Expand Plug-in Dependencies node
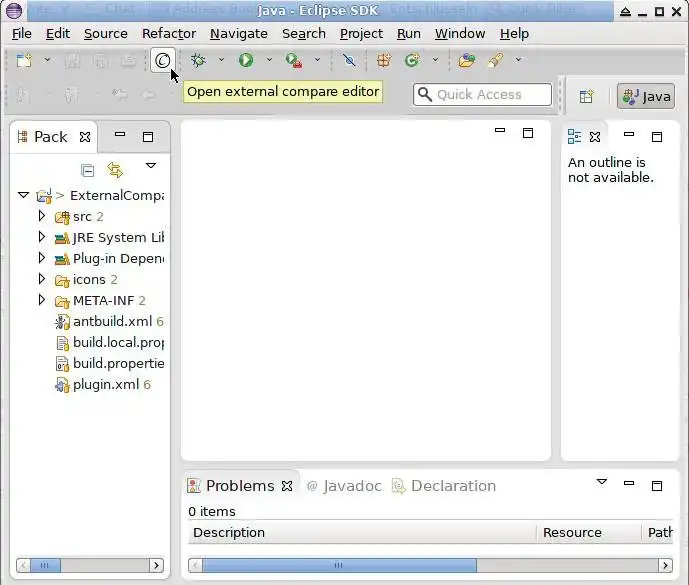The height and width of the screenshot is (585, 689). point(42,258)
